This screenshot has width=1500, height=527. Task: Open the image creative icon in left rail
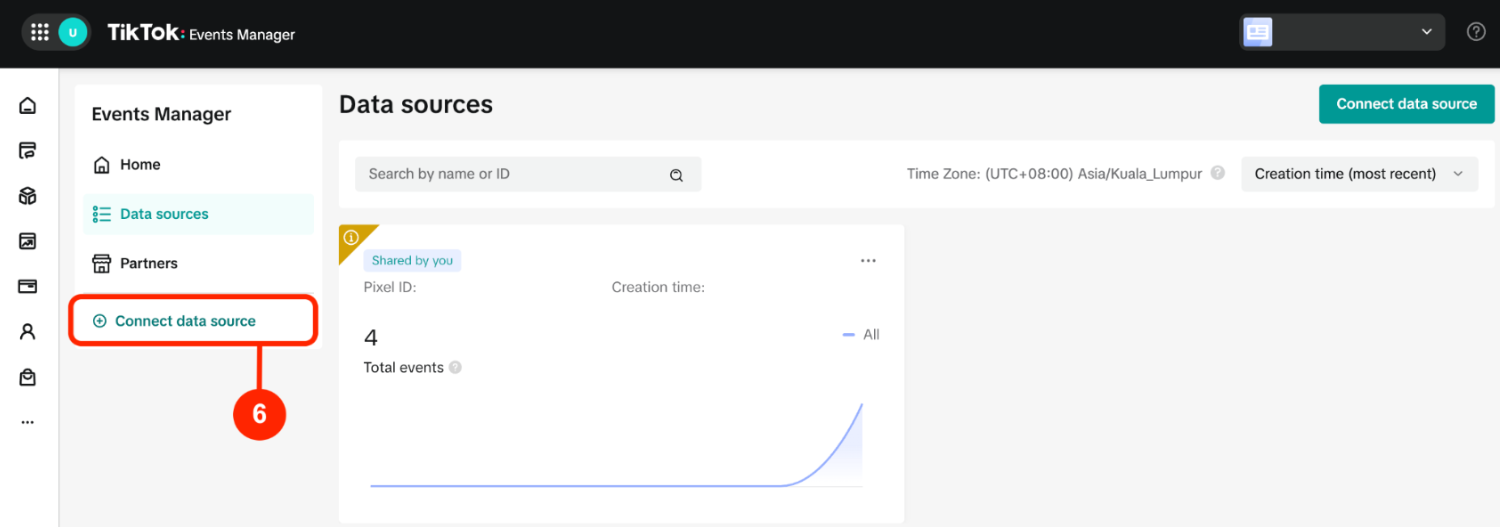pos(28,241)
